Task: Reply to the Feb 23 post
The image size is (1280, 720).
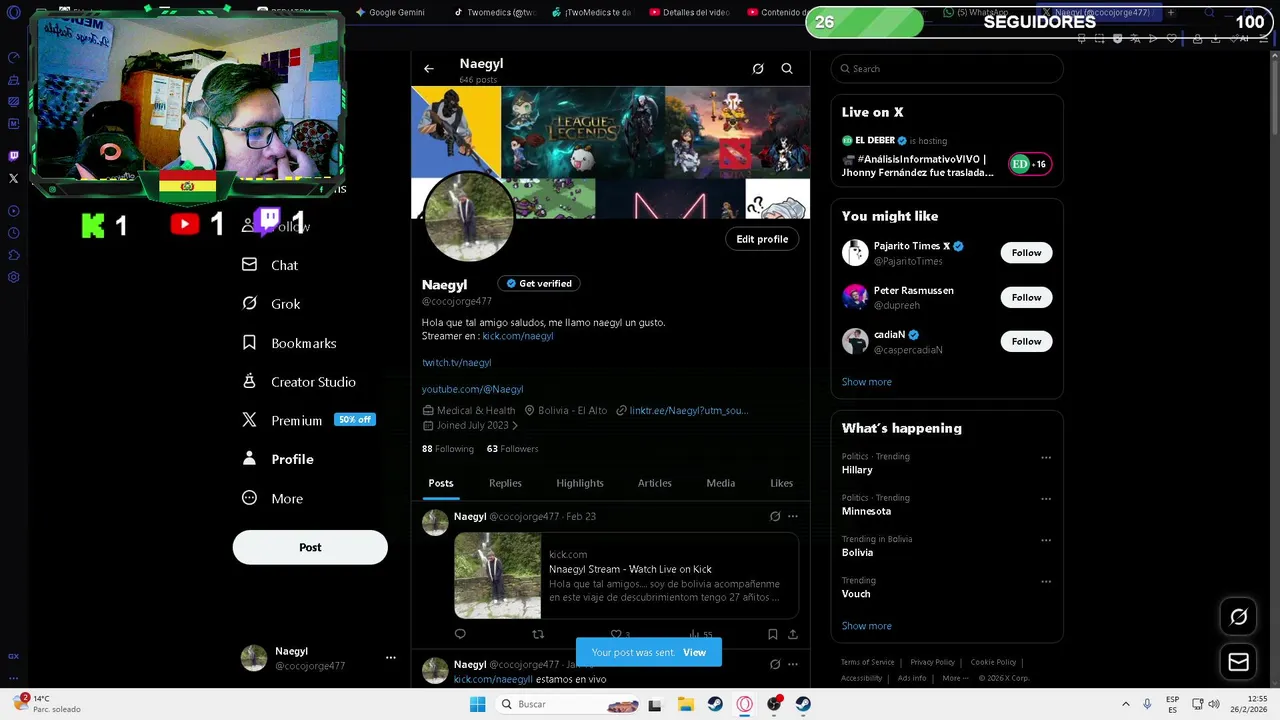Action: coord(460,634)
